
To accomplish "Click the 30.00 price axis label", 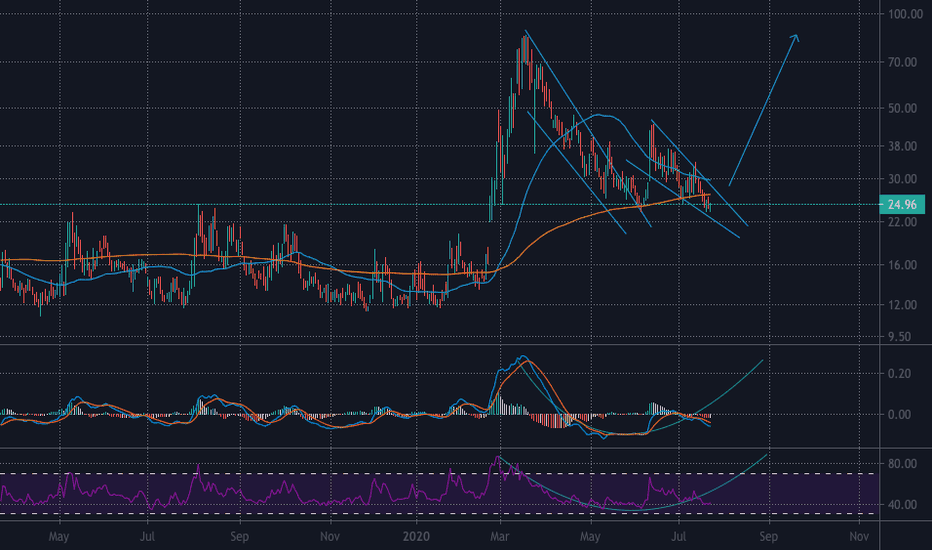I will [x=902, y=179].
